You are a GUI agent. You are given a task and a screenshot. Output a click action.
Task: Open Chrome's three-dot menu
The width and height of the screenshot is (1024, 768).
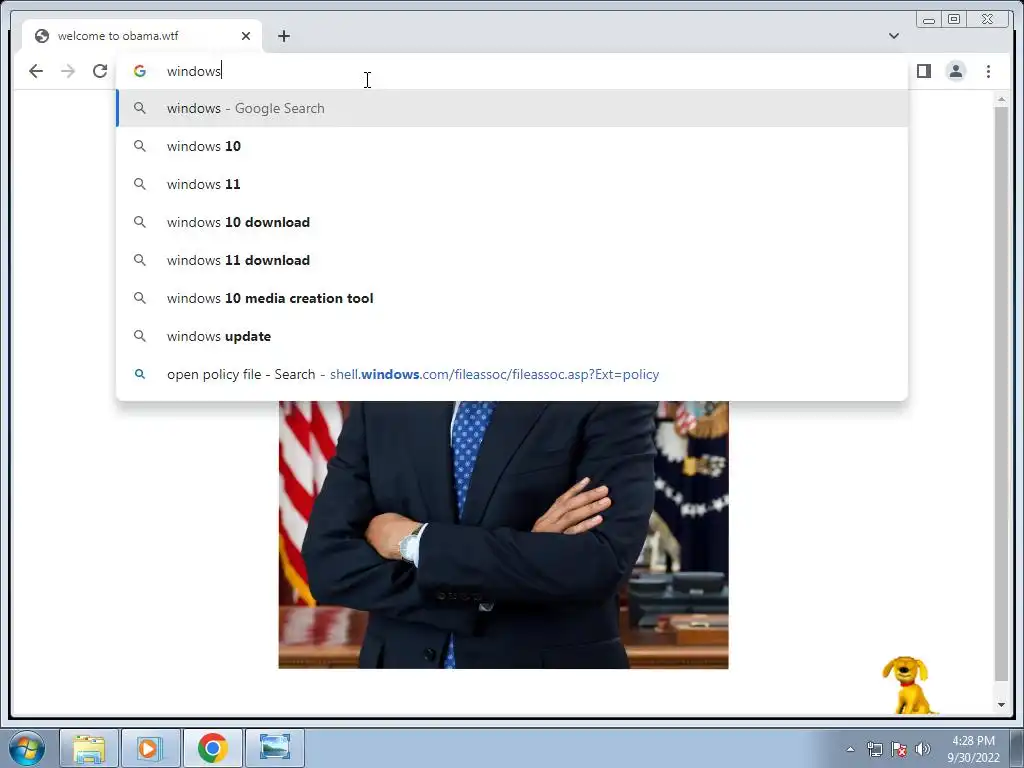click(x=988, y=71)
